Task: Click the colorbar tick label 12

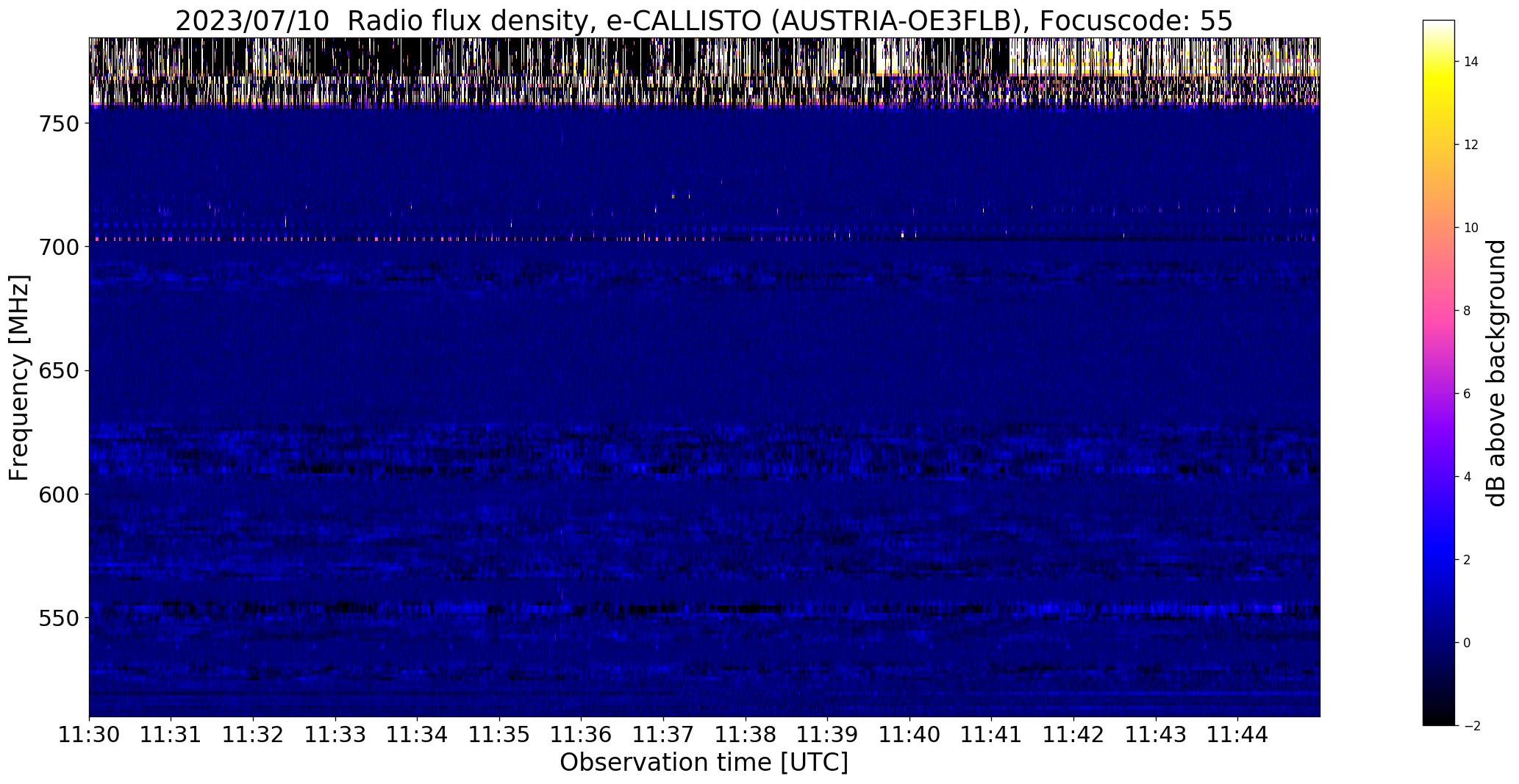Action: [1471, 145]
